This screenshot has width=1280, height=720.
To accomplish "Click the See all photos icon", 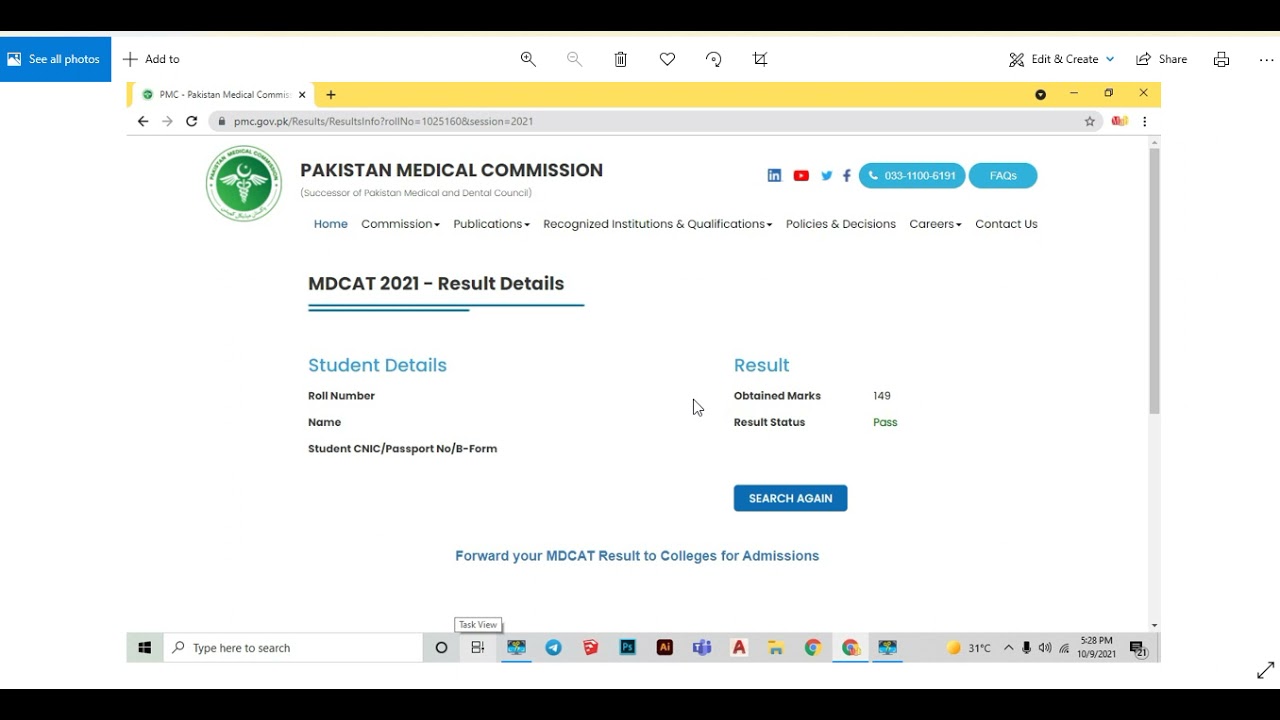I will click(14, 59).
